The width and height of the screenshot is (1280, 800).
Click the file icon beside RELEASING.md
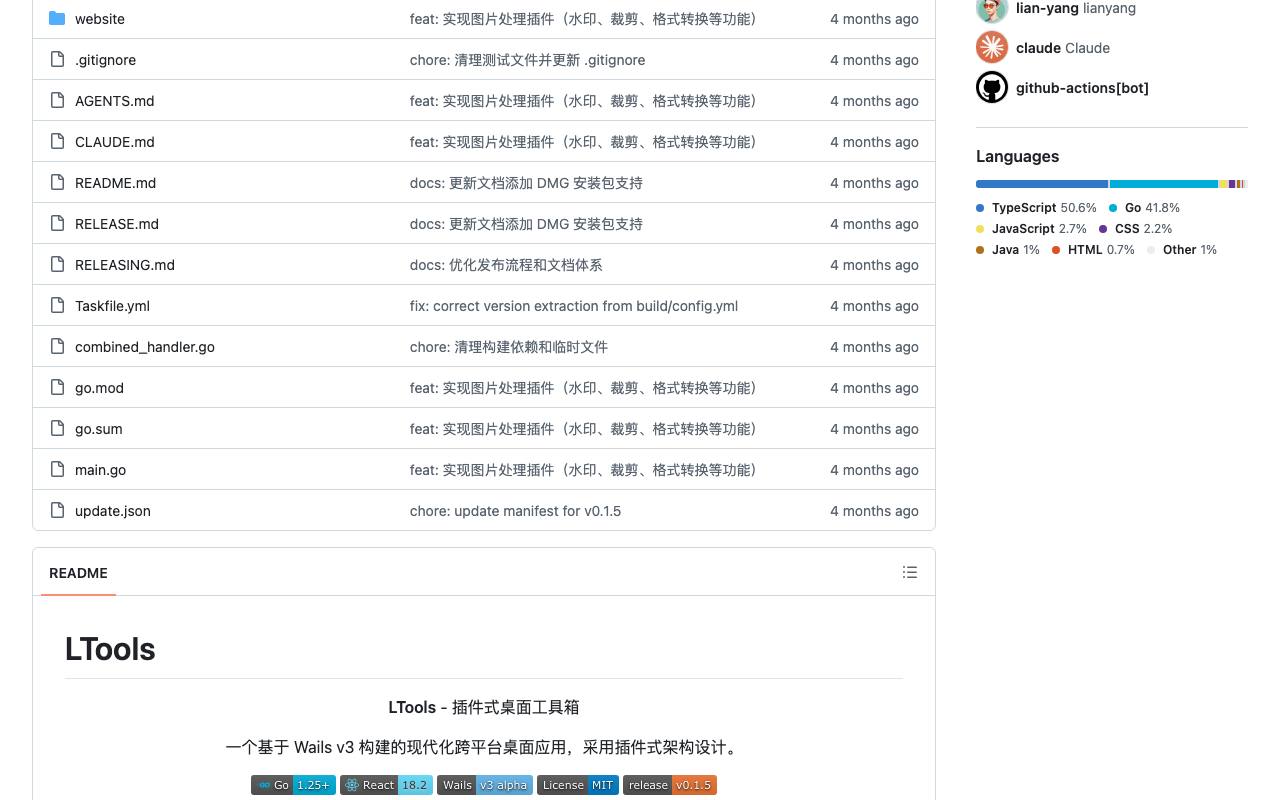[57, 265]
